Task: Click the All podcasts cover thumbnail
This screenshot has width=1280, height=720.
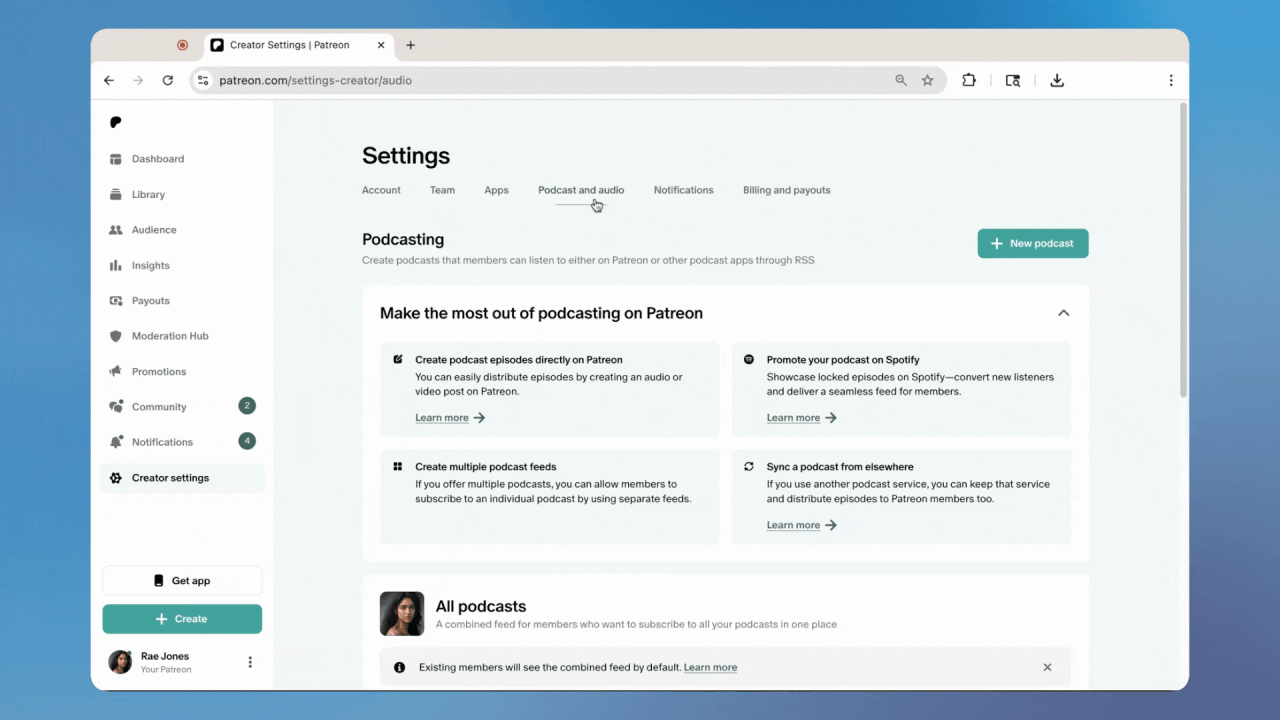Action: (402, 614)
